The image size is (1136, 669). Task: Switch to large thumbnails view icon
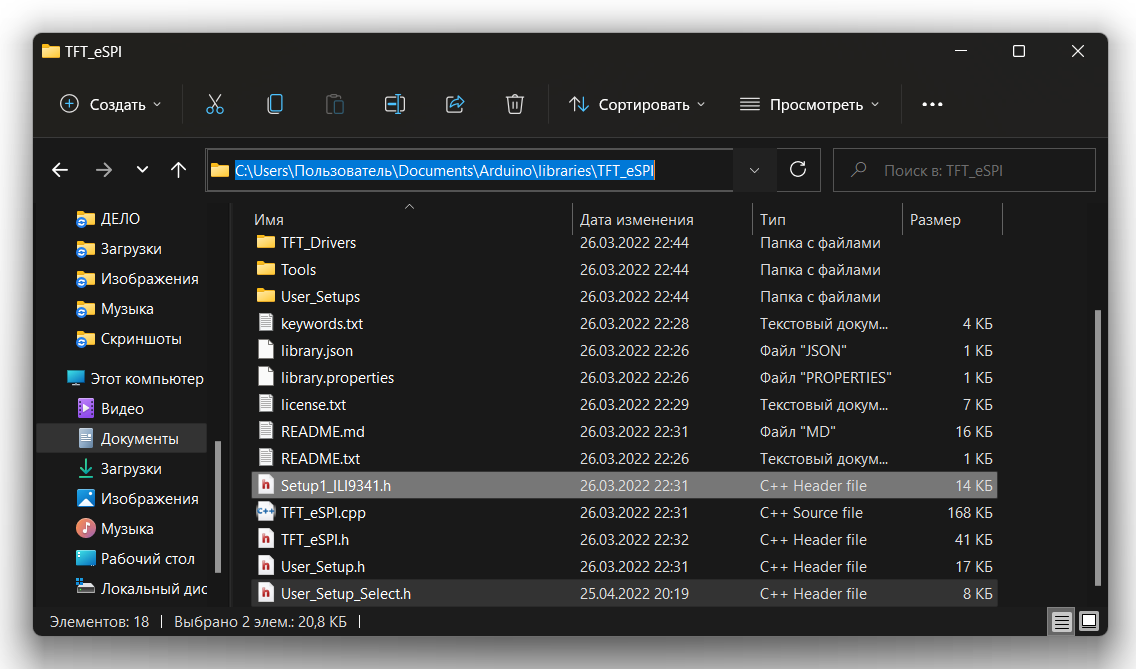click(x=1089, y=621)
